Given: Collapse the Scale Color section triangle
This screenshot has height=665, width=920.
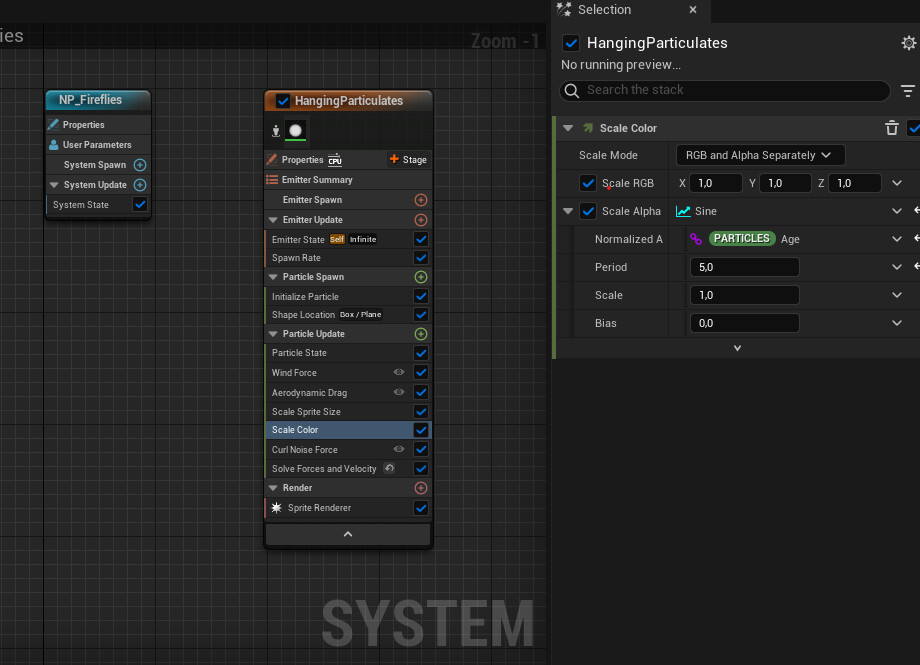Looking at the screenshot, I should coord(568,128).
